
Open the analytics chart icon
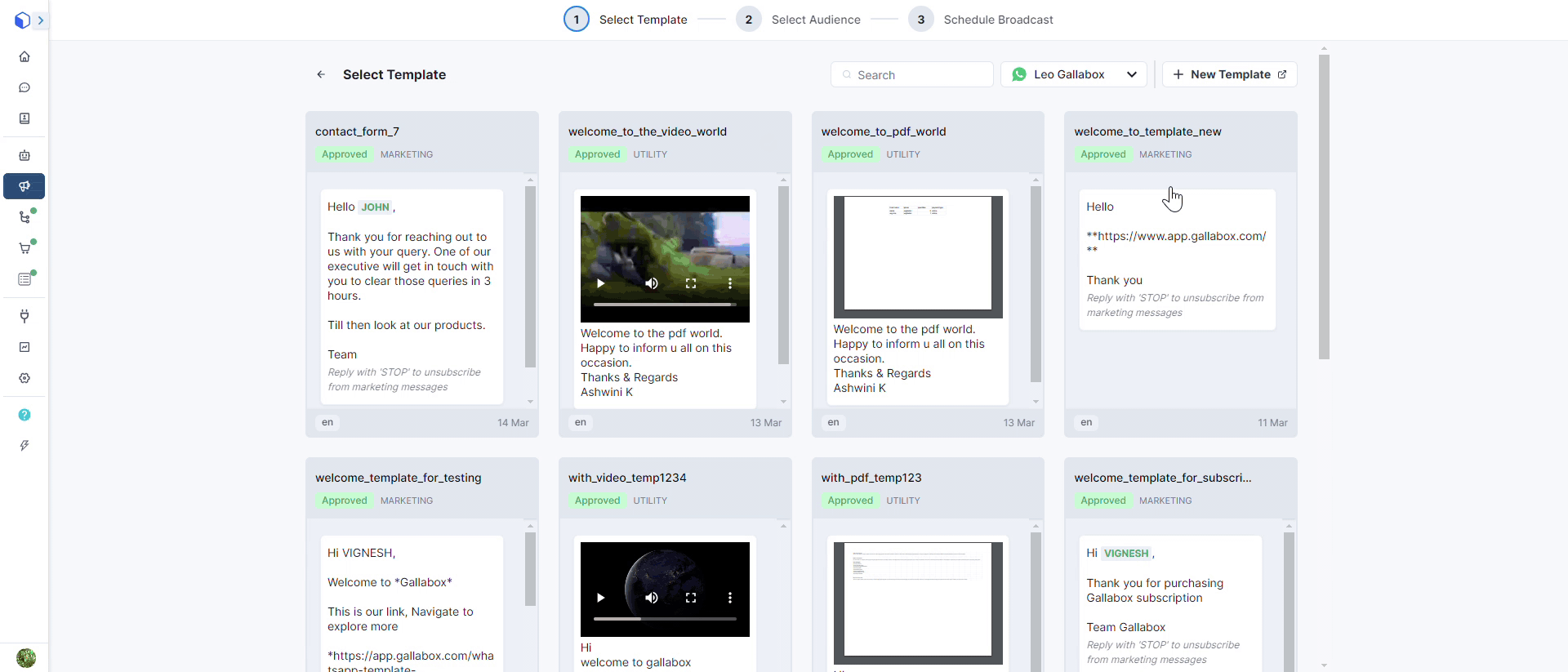tap(24, 347)
